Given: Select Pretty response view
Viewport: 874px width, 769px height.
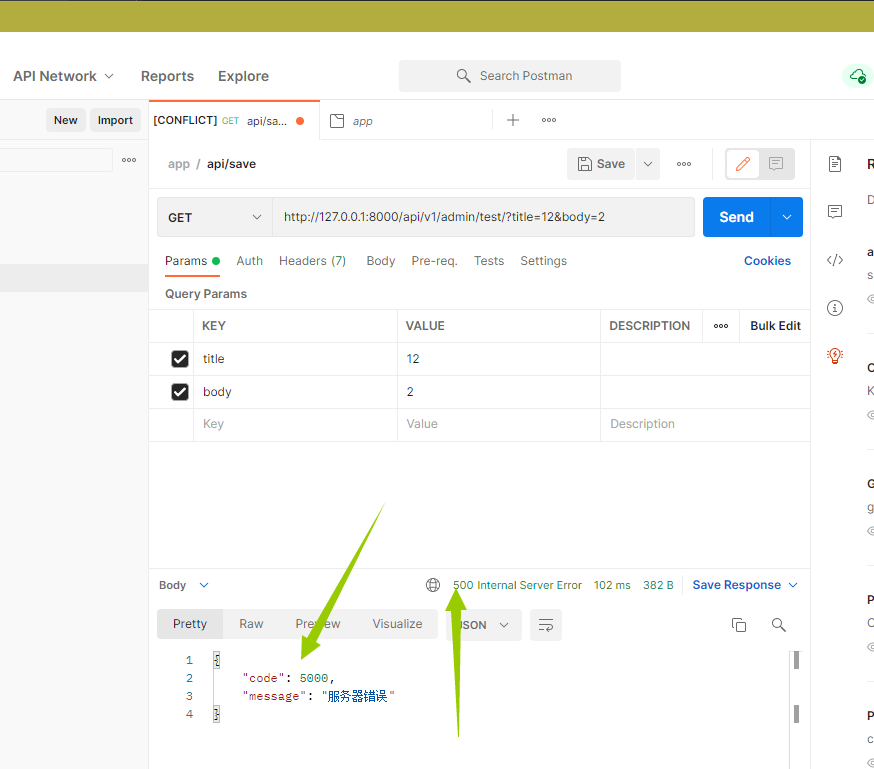Looking at the screenshot, I should click(190, 624).
